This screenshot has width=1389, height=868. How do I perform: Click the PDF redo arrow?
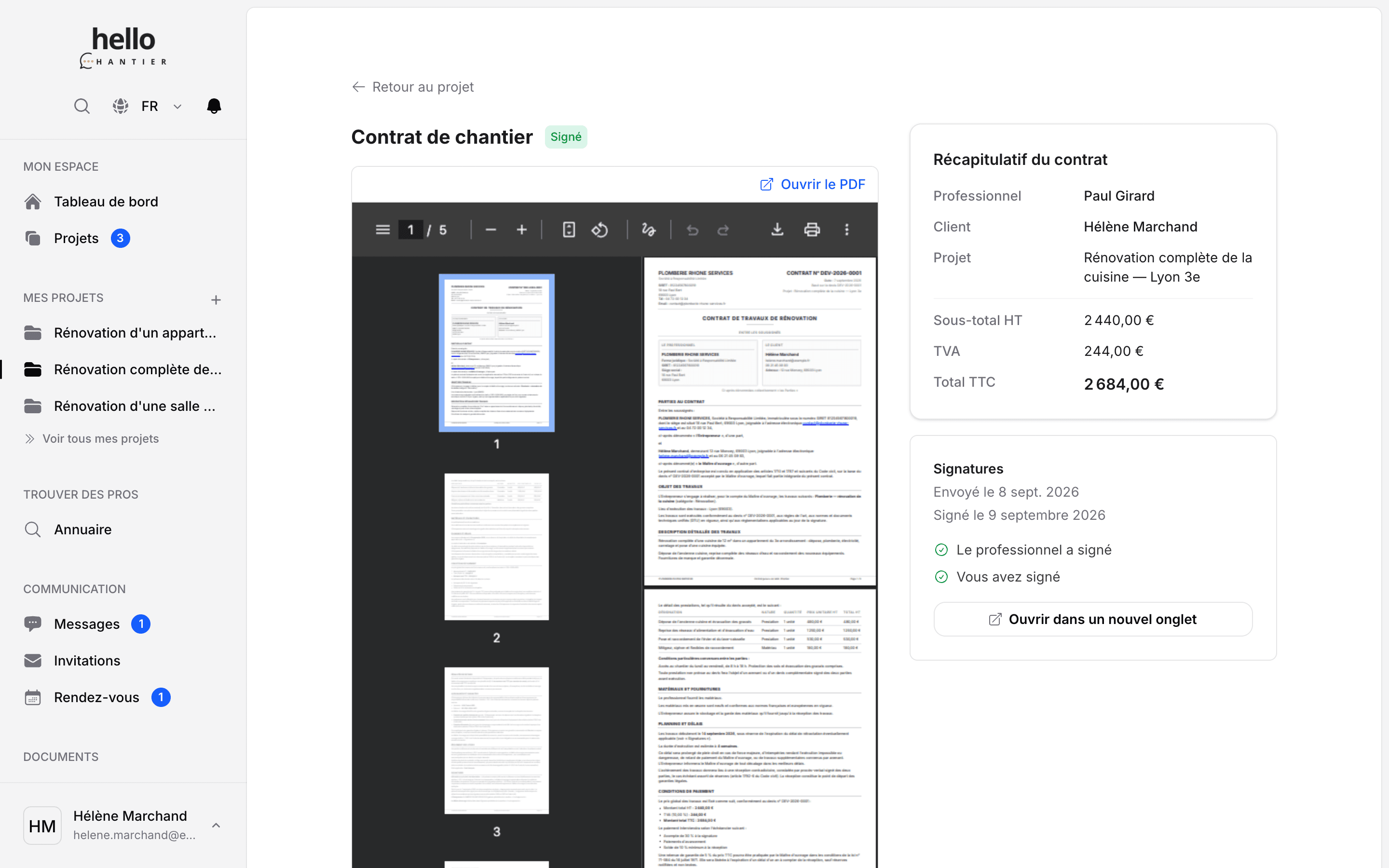tap(723, 230)
